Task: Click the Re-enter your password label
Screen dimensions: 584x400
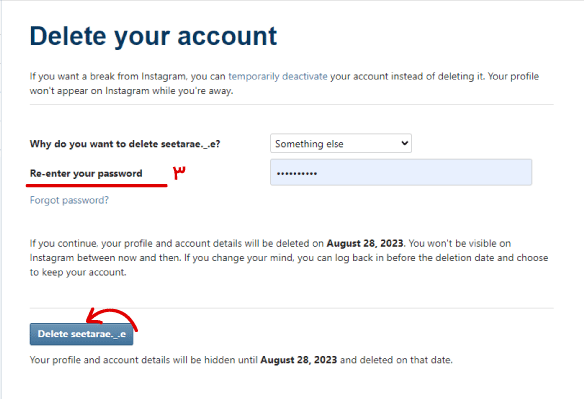Action: 86,174
